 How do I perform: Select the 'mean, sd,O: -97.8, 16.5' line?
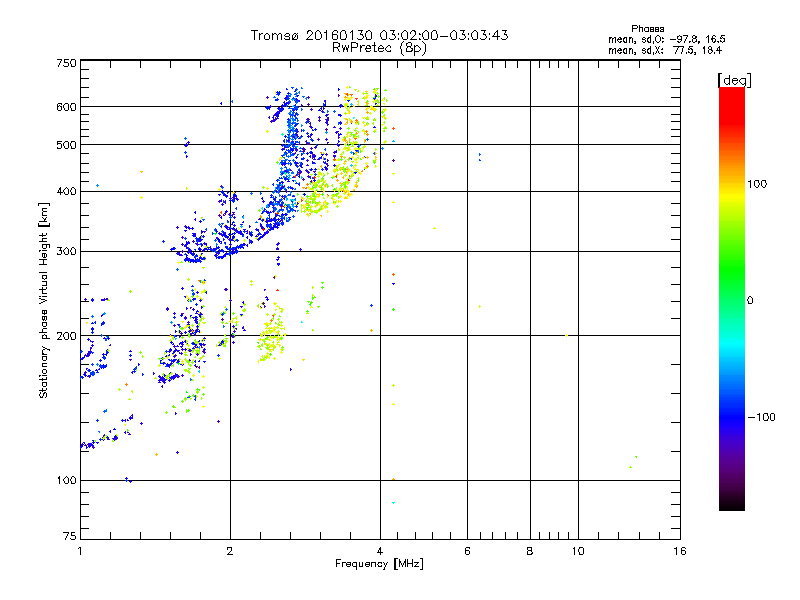(666, 39)
